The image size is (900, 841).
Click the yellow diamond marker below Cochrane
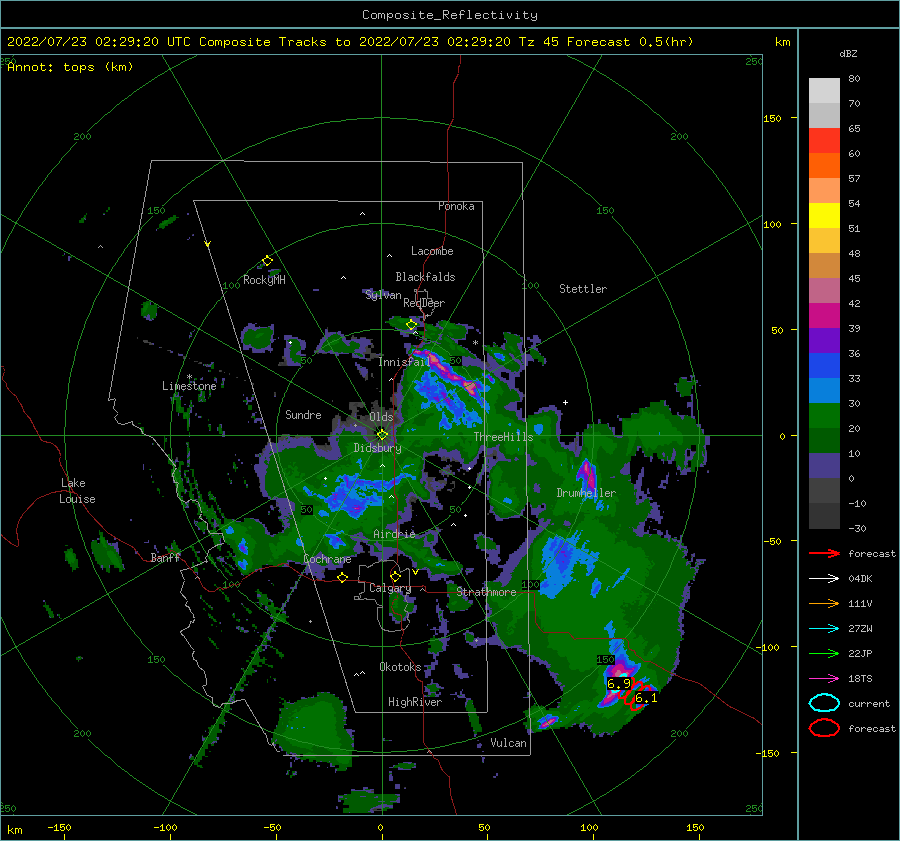point(342,577)
